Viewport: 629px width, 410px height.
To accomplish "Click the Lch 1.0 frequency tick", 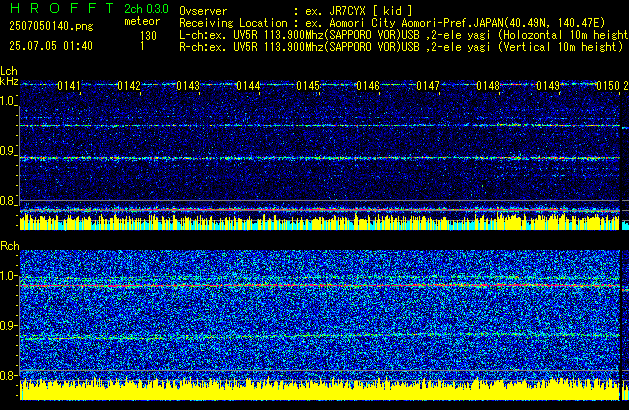I will [x=8, y=101].
